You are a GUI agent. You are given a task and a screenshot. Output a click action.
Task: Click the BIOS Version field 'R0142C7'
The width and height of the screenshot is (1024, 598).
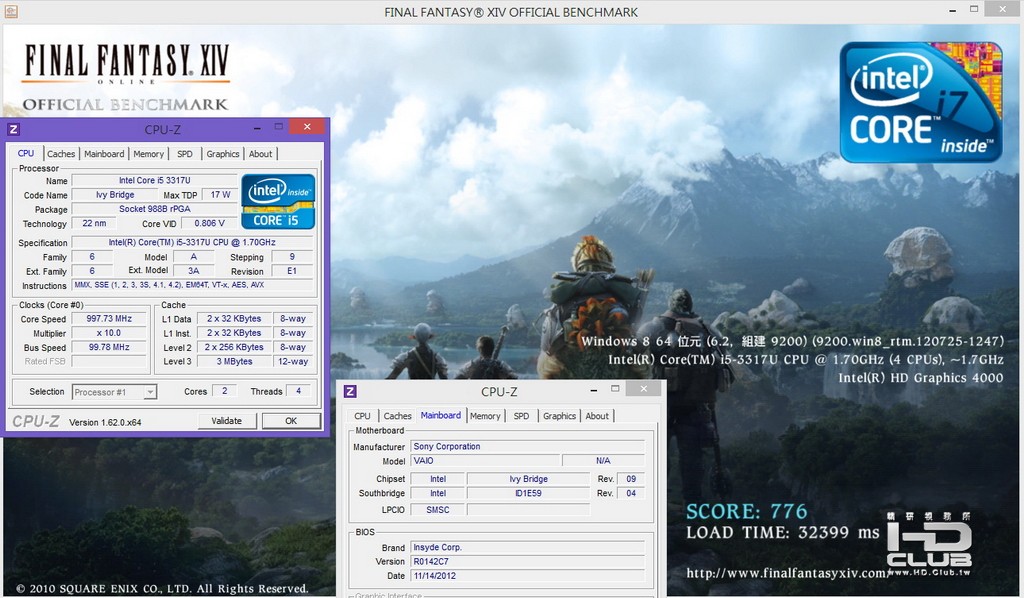pyautogui.click(x=528, y=561)
